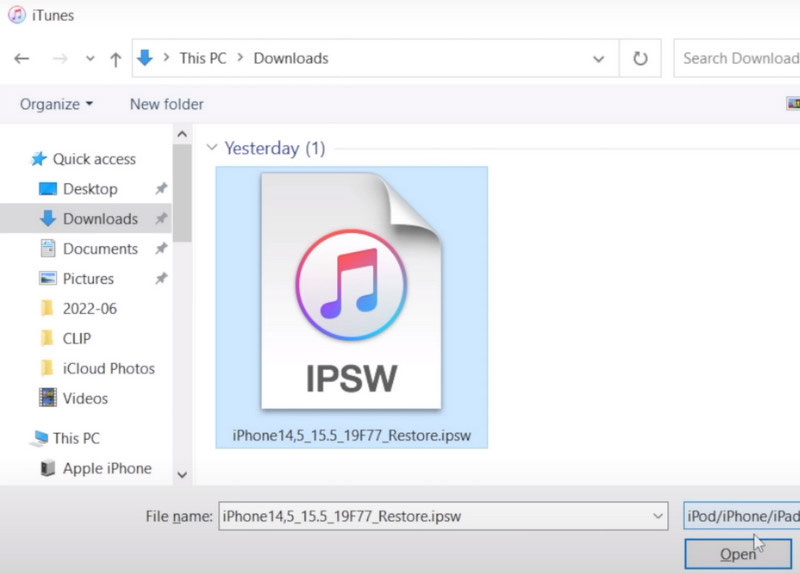Screen dimensions: 800x573
Task: Focus the Search Downloads field
Action: (x=737, y=58)
